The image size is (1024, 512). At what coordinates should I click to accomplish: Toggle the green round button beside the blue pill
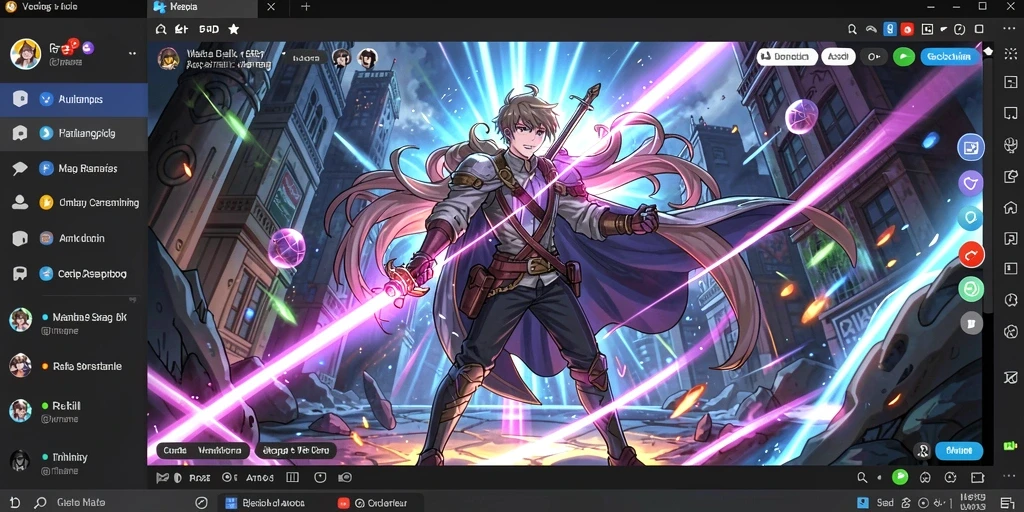[x=903, y=57]
